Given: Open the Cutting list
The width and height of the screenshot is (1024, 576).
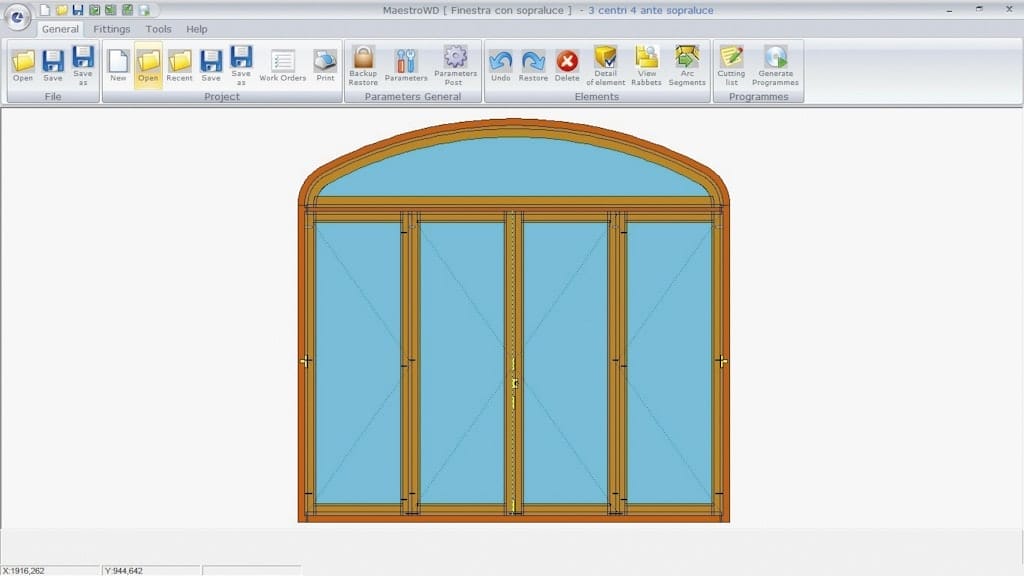Looking at the screenshot, I should coord(731,65).
